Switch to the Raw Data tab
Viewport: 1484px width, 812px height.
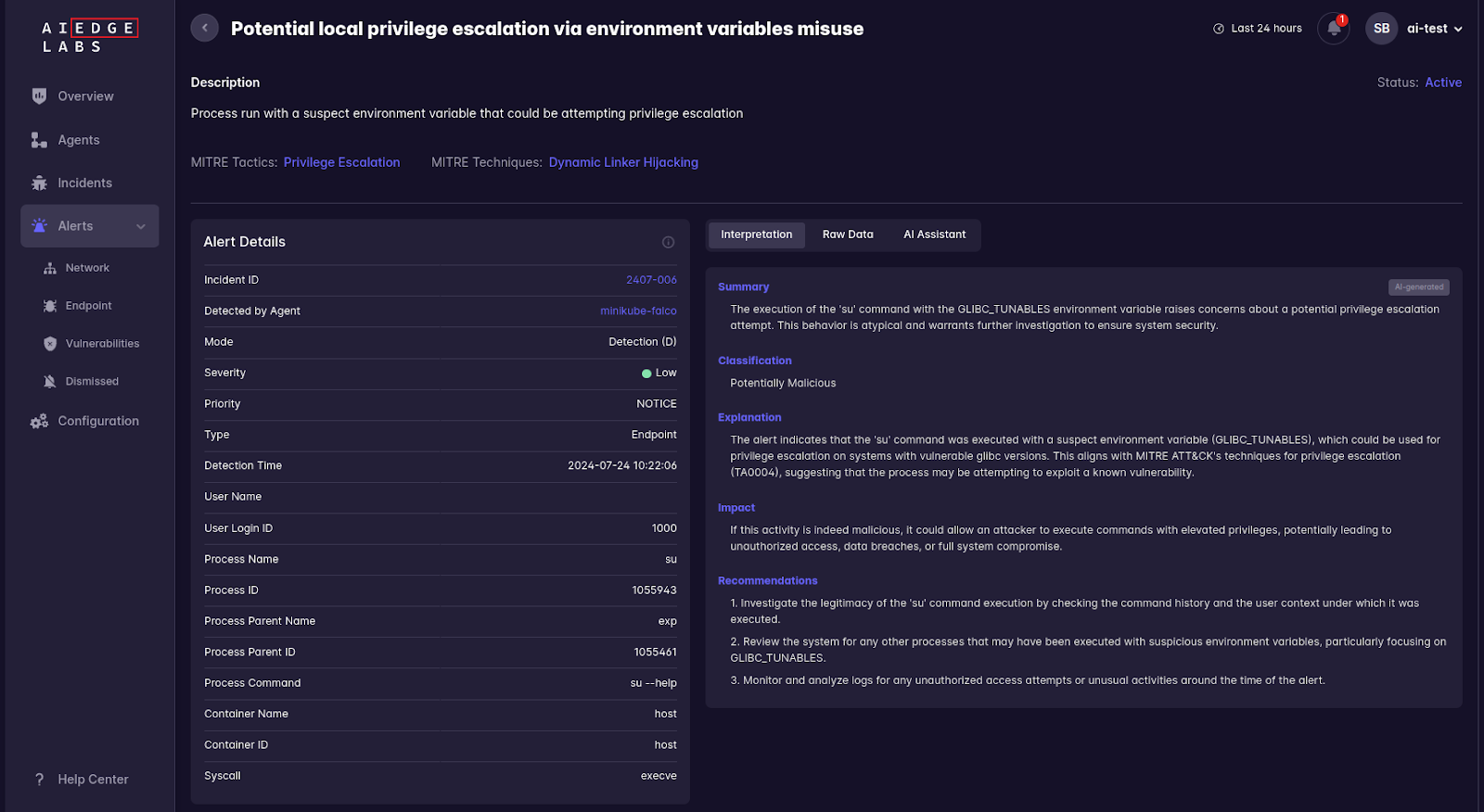click(x=848, y=235)
